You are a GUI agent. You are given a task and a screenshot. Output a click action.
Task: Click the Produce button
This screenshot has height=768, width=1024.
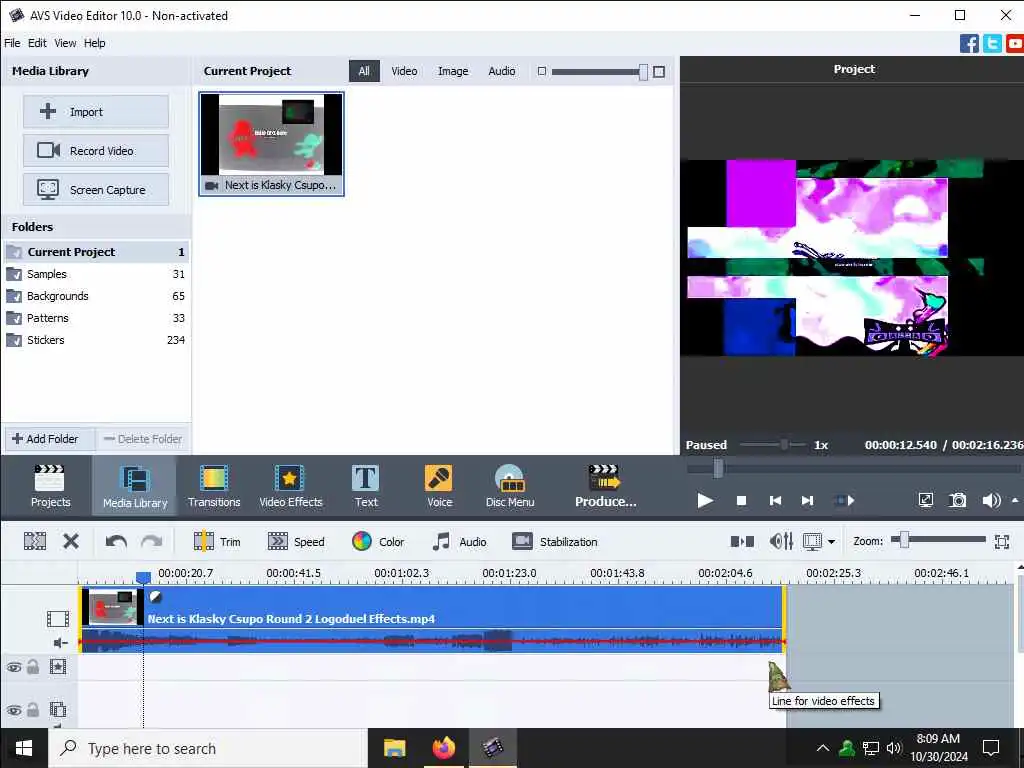tap(605, 486)
